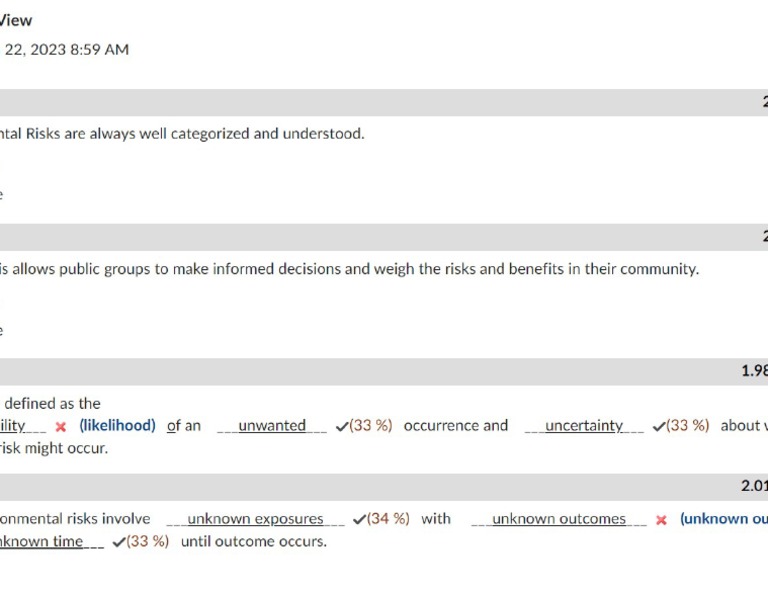Click the View heading at the top

click(16, 20)
